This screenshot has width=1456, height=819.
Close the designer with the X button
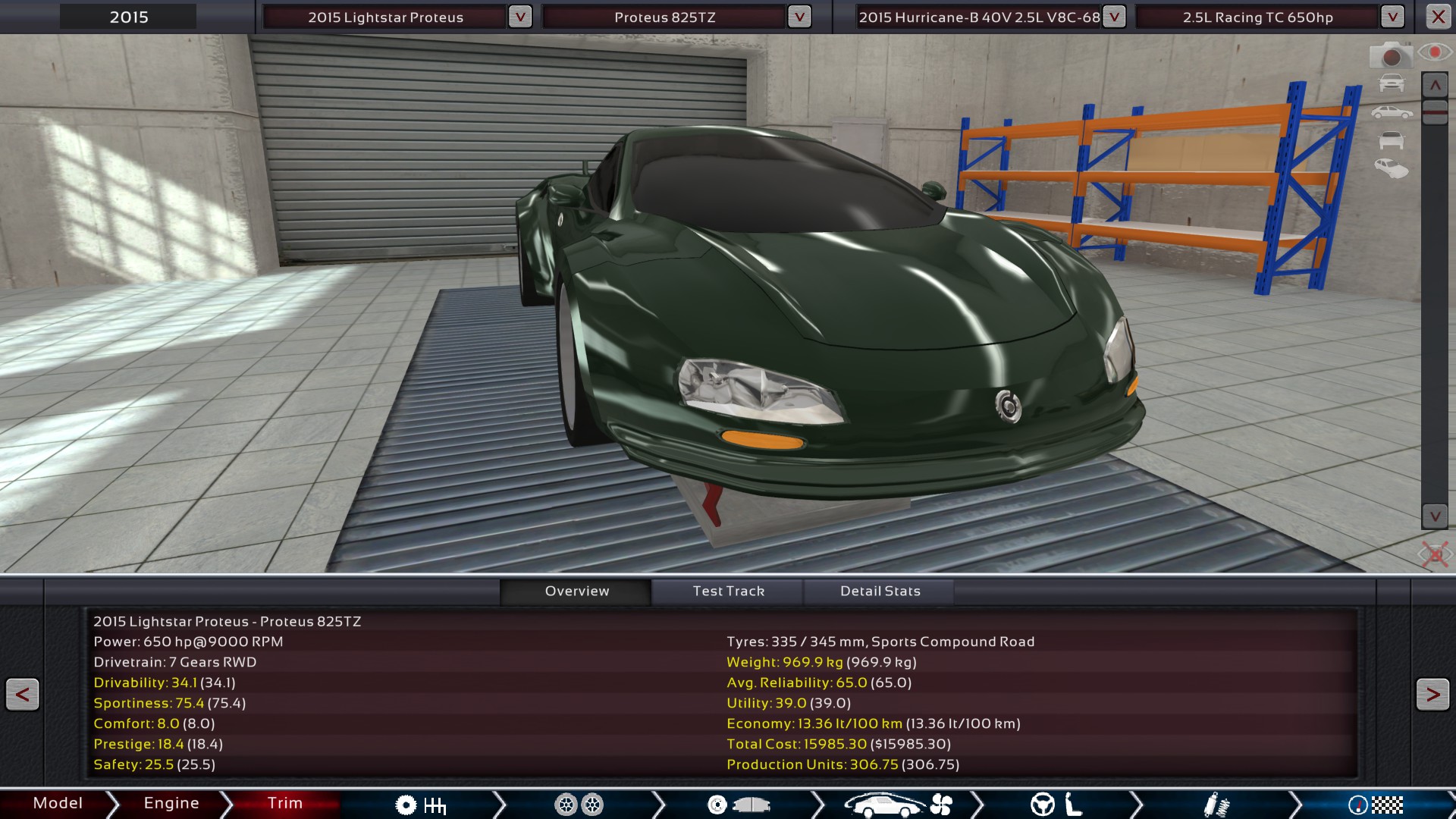pyautogui.click(x=1438, y=17)
